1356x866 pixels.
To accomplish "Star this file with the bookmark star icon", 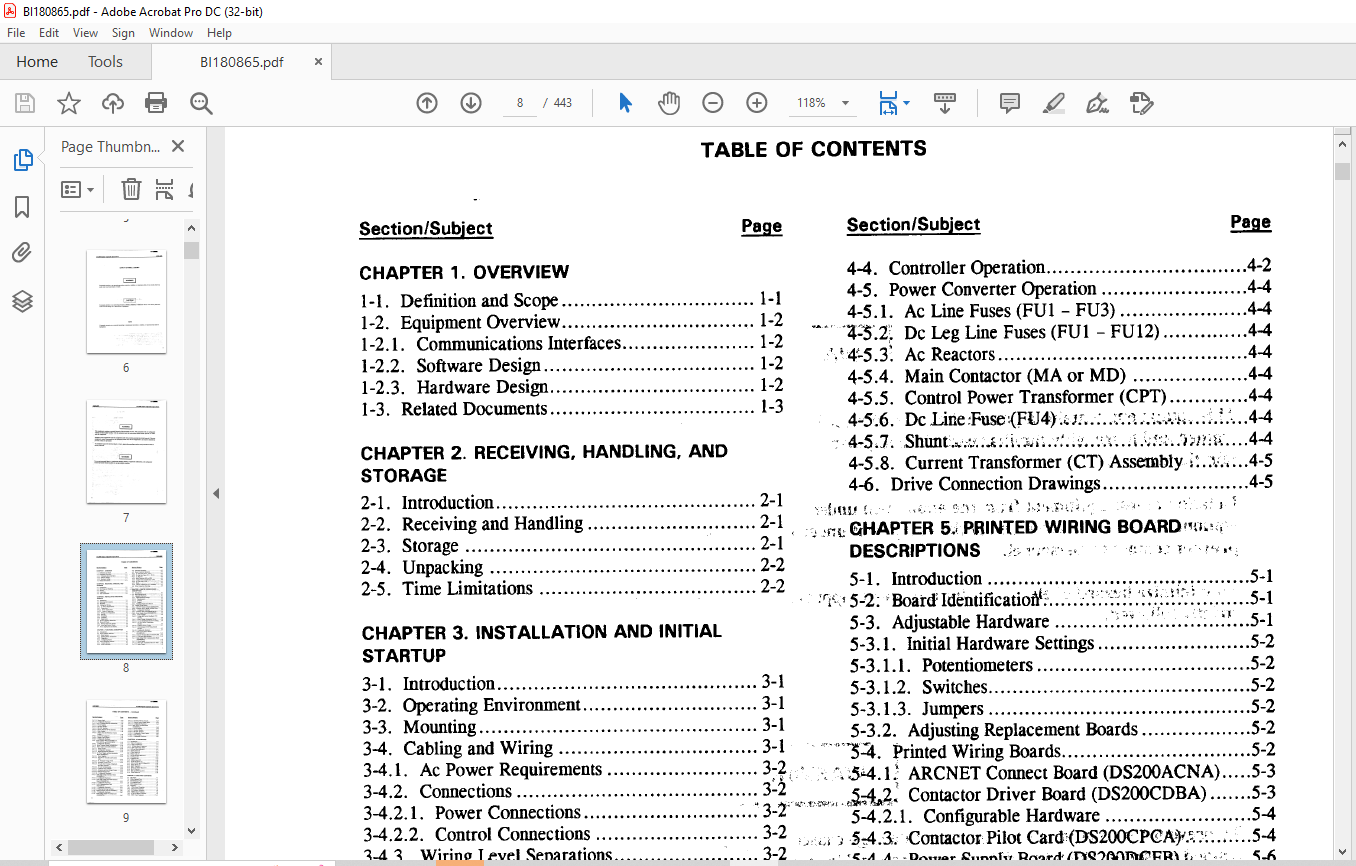I will [68, 103].
